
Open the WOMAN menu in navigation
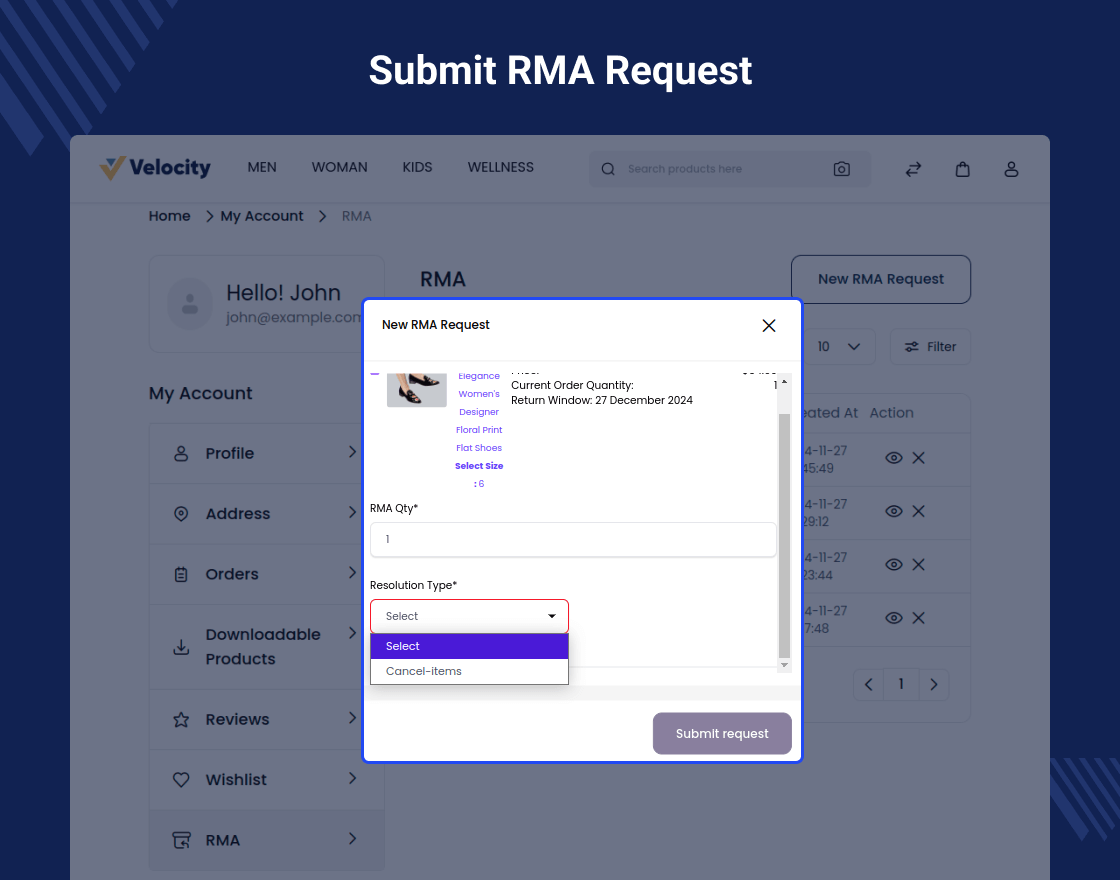pos(339,168)
